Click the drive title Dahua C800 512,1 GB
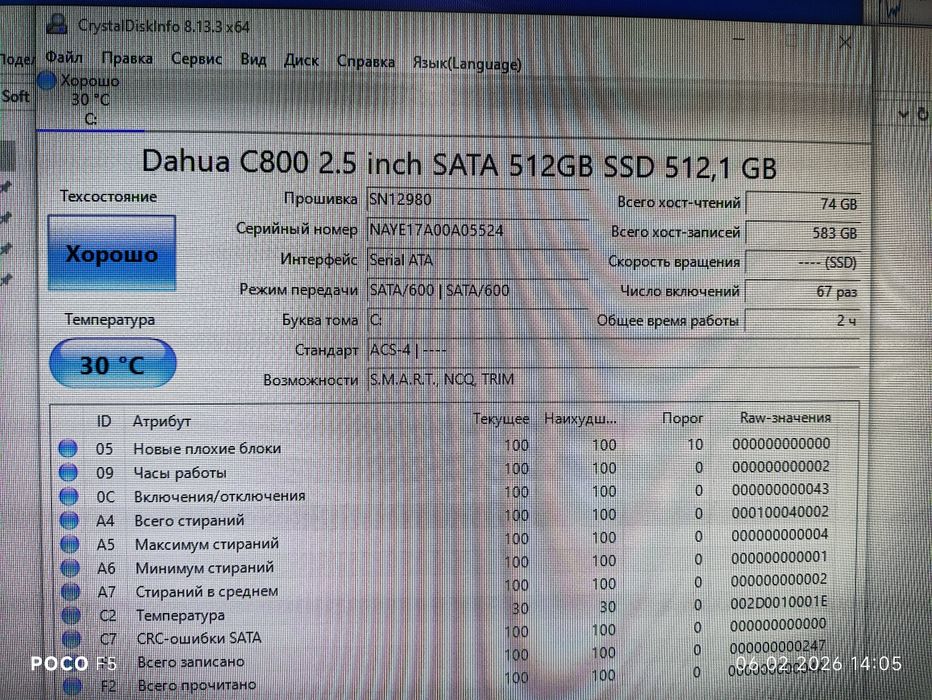 tap(459, 163)
